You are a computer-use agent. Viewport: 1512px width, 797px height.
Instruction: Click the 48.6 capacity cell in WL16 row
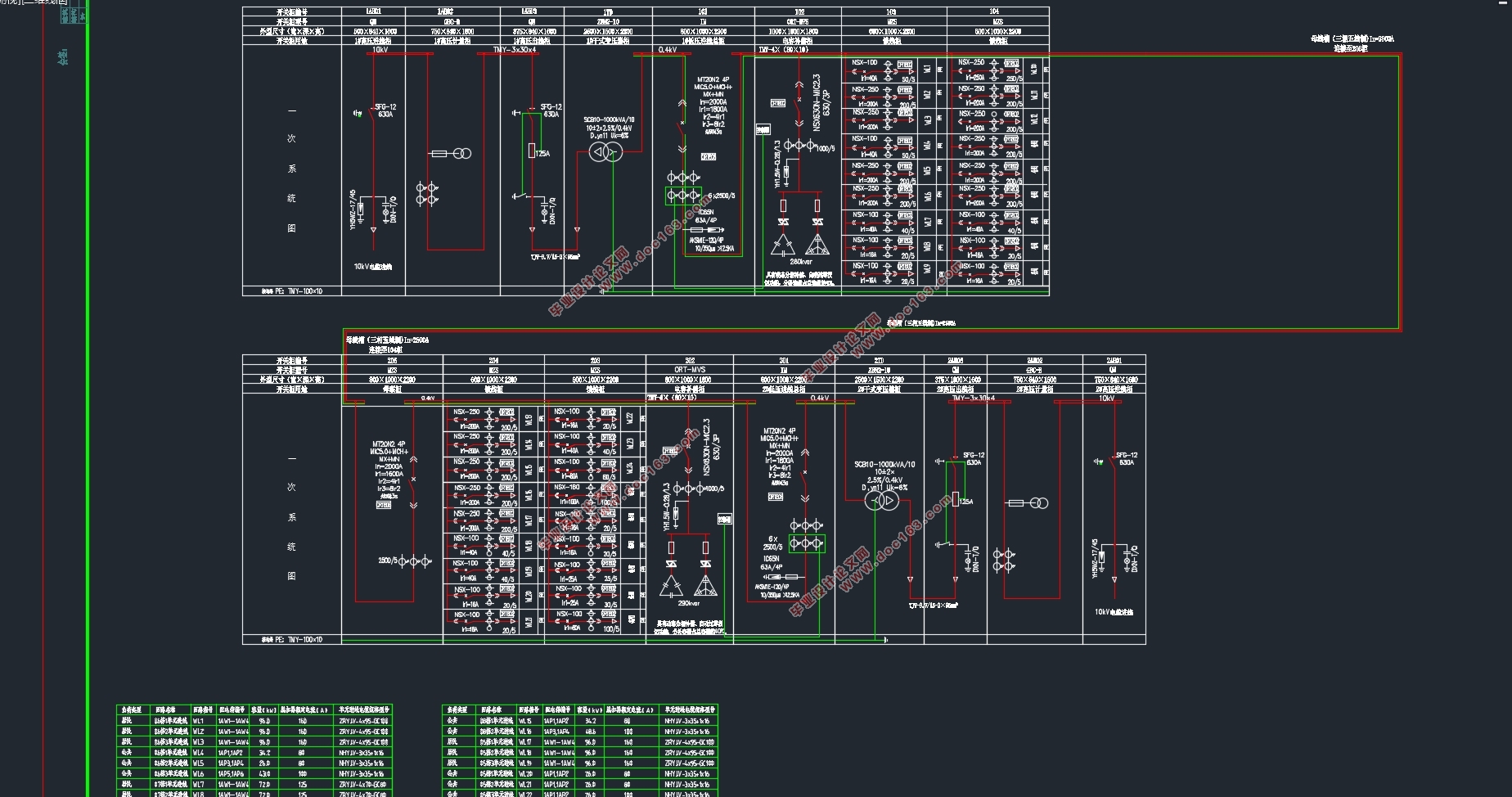click(x=590, y=732)
